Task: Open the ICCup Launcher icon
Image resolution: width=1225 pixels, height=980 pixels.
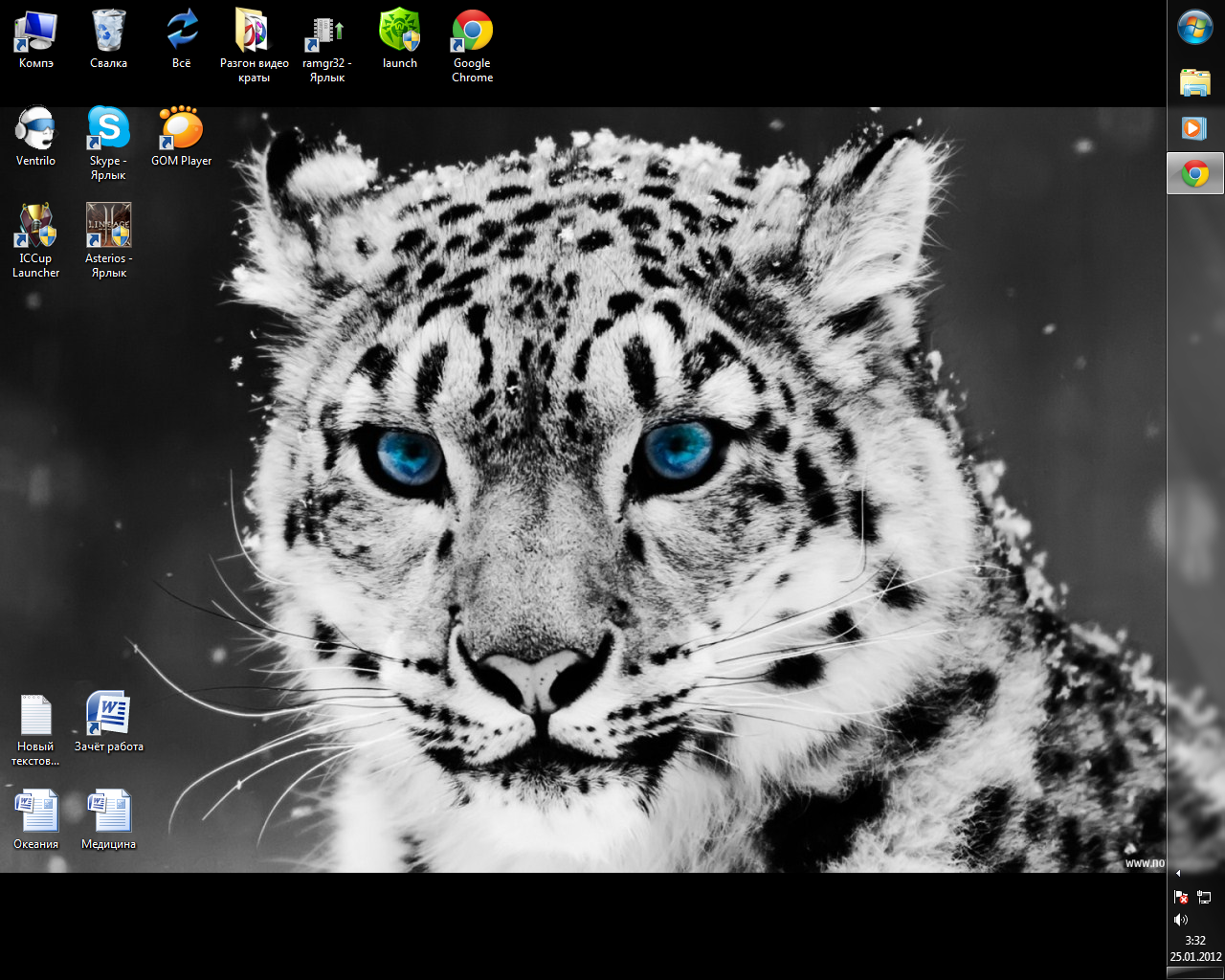Action: click(x=36, y=226)
